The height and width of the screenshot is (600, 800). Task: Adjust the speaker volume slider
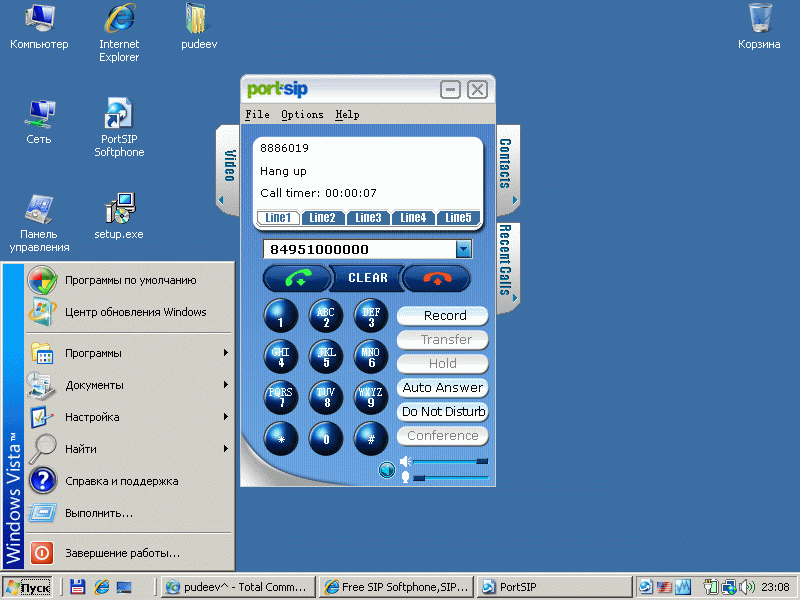click(x=451, y=461)
